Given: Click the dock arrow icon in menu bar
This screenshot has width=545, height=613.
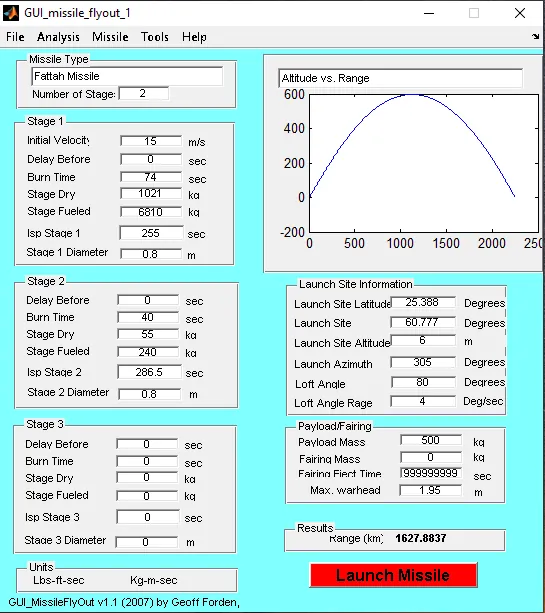Looking at the screenshot, I should click(x=535, y=36).
